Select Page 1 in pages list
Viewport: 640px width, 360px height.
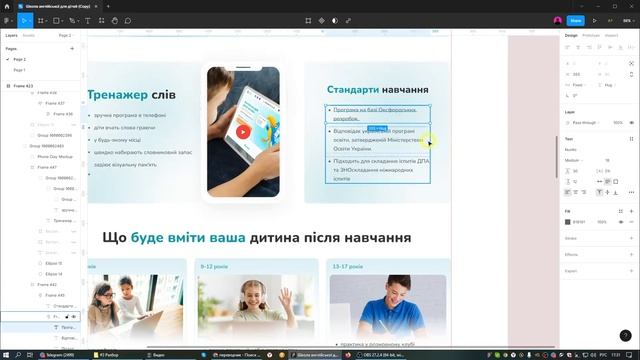[20, 70]
